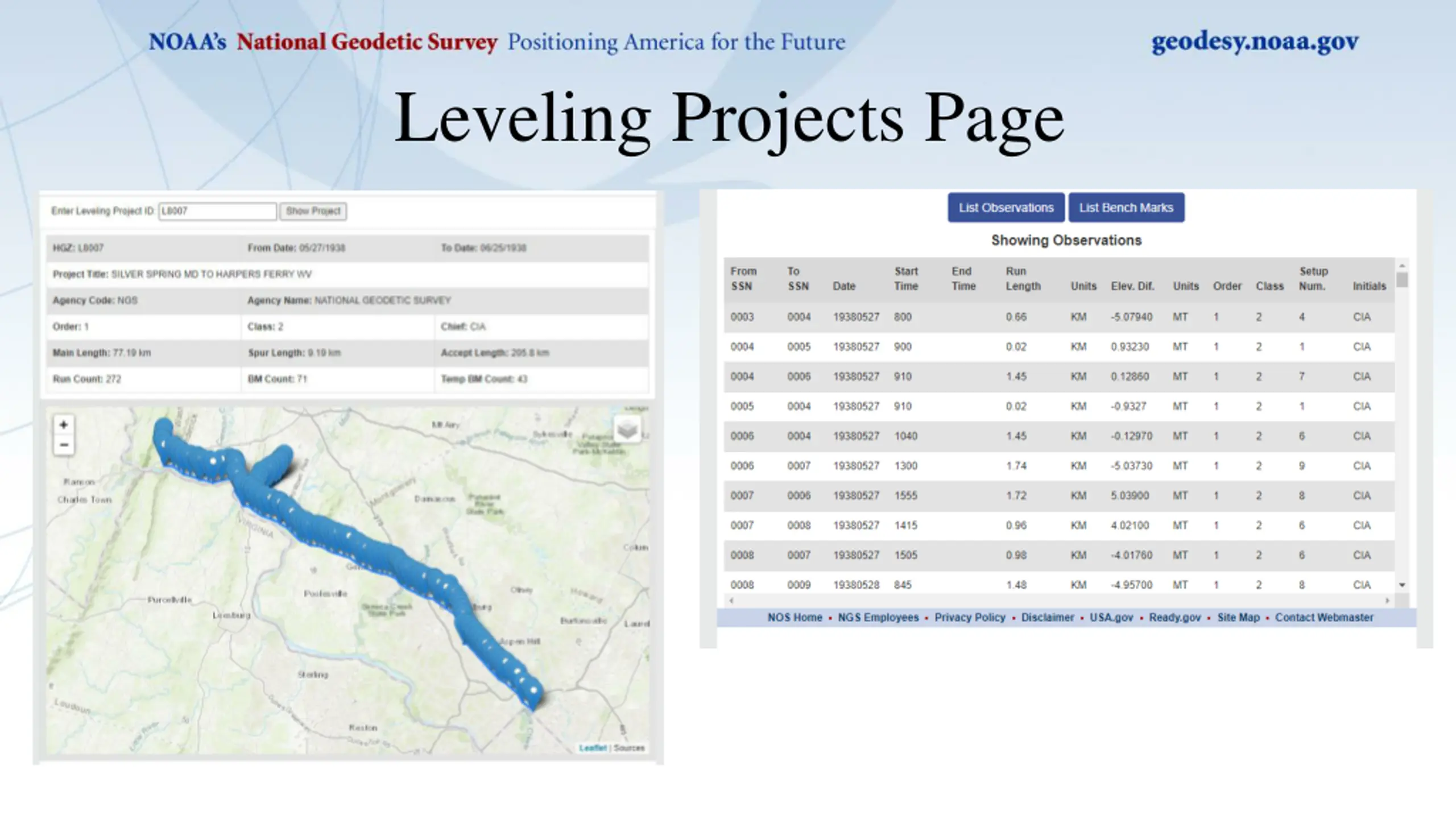Select the 4.02100 elevation difference cell
This screenshot has width=1456, height=819.
pyautogui.click(x=1130, y=526)
